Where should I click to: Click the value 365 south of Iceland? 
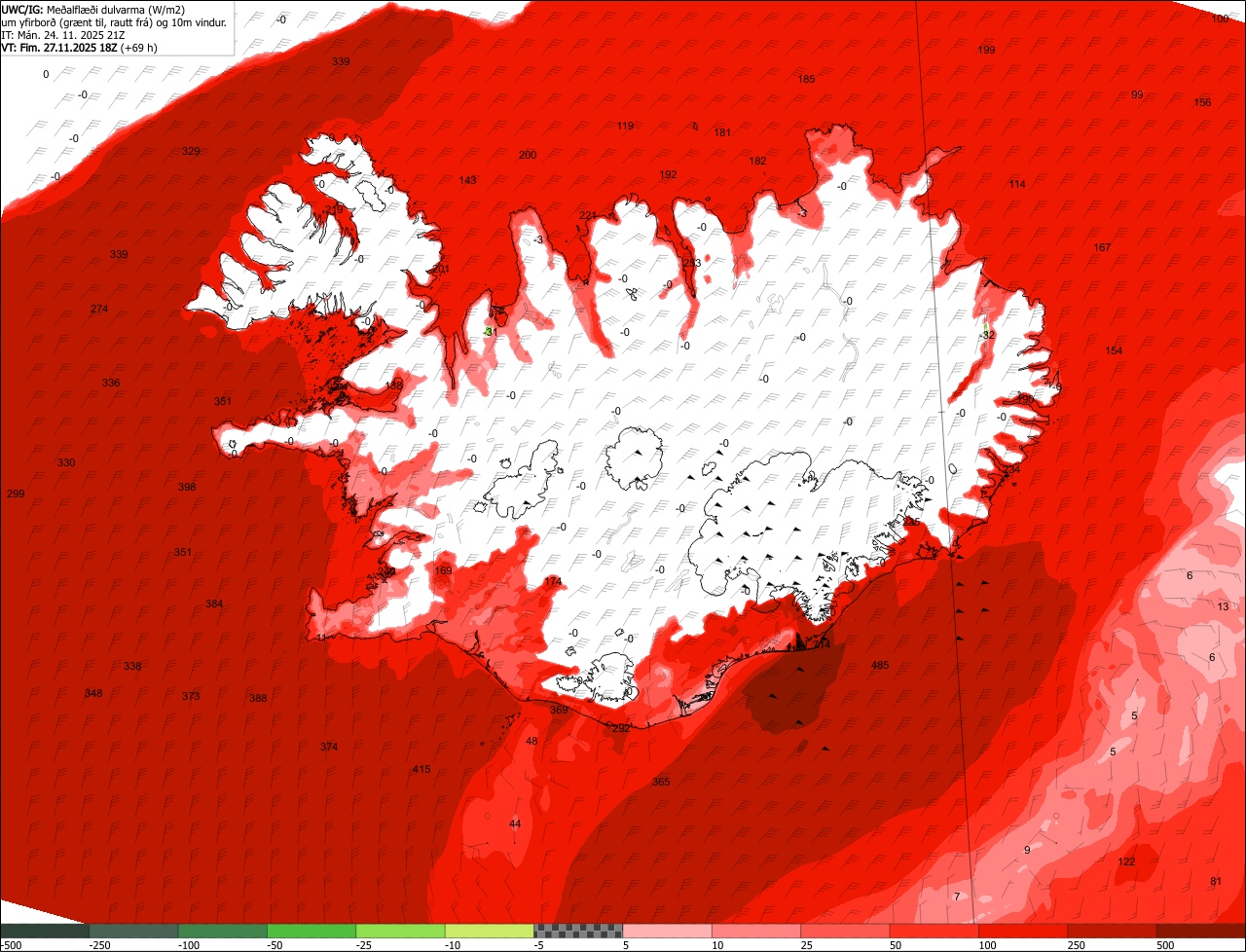coord(661,783)
